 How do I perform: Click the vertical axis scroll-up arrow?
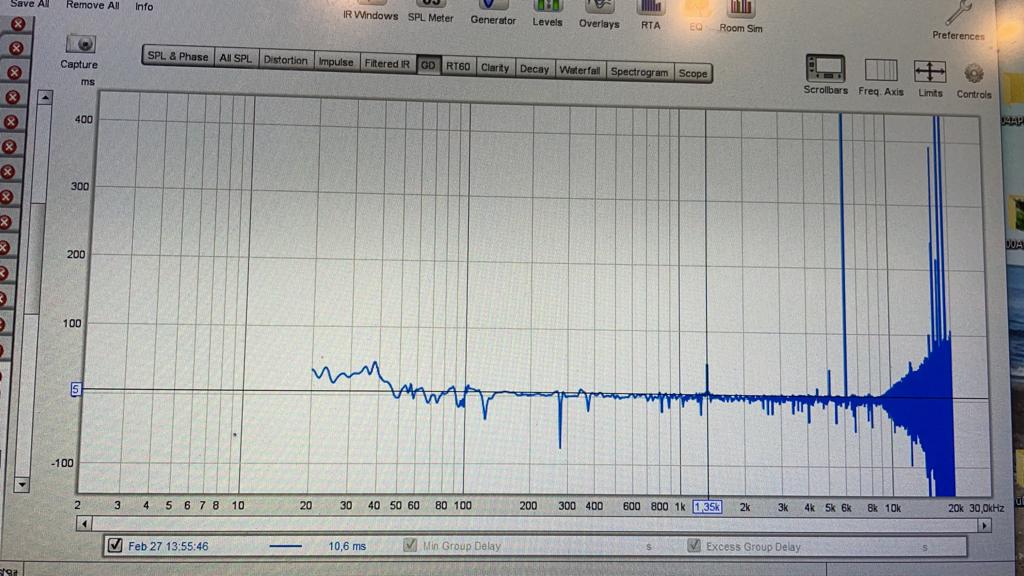(45, 98)
